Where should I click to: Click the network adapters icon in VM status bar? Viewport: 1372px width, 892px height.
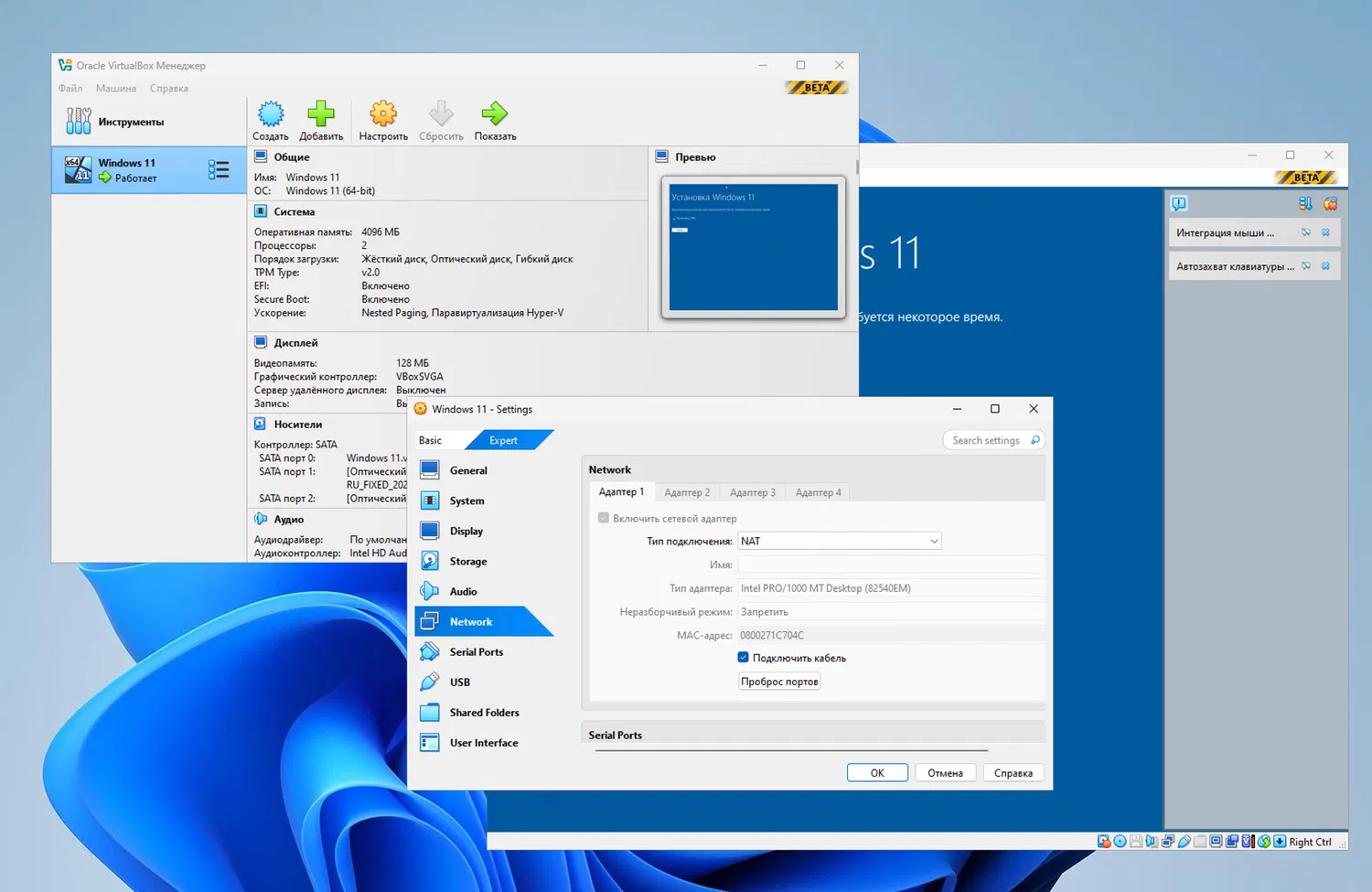[x=1168, y=842]
